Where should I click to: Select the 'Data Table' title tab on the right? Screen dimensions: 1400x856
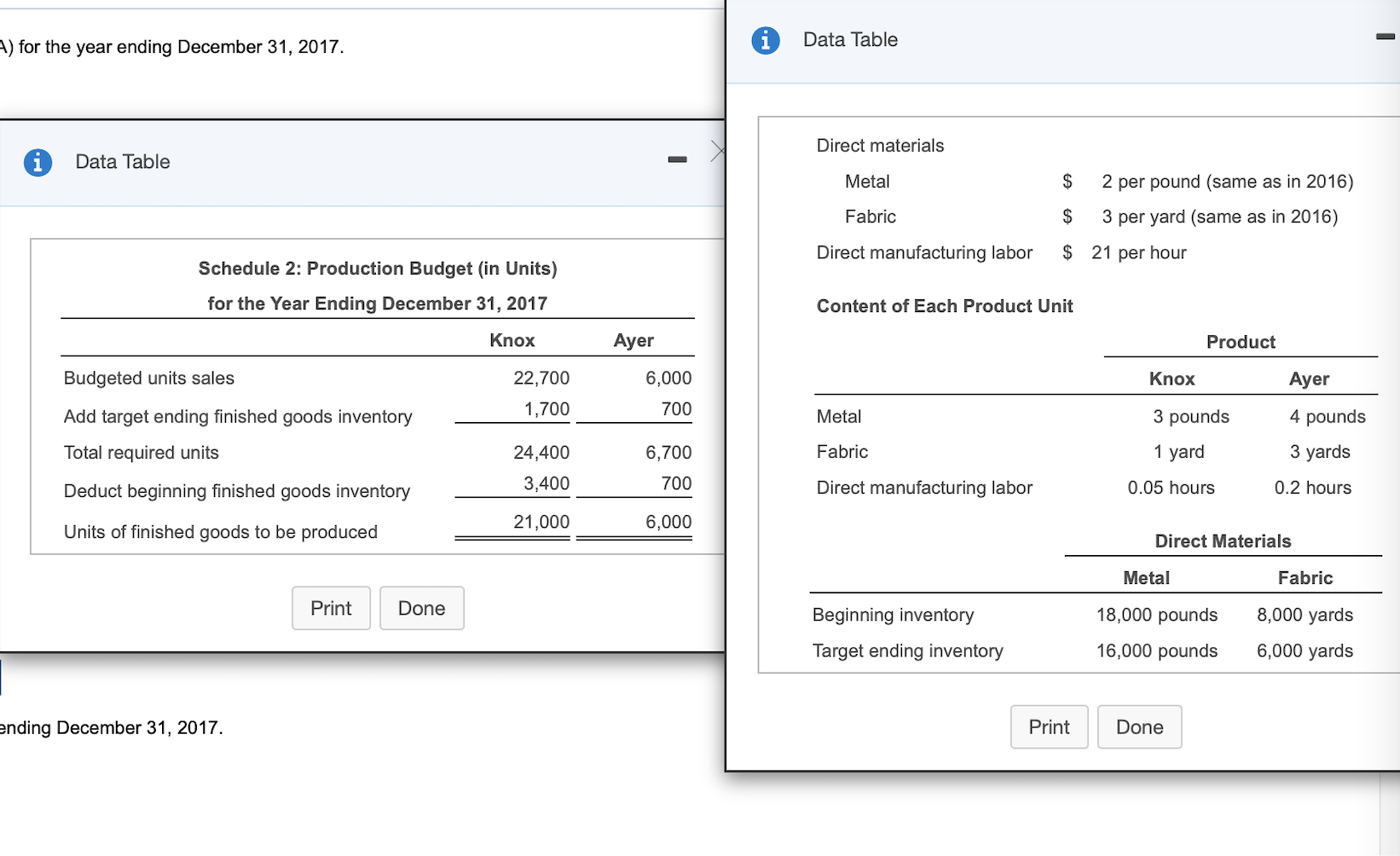click(x=850, y=39)
